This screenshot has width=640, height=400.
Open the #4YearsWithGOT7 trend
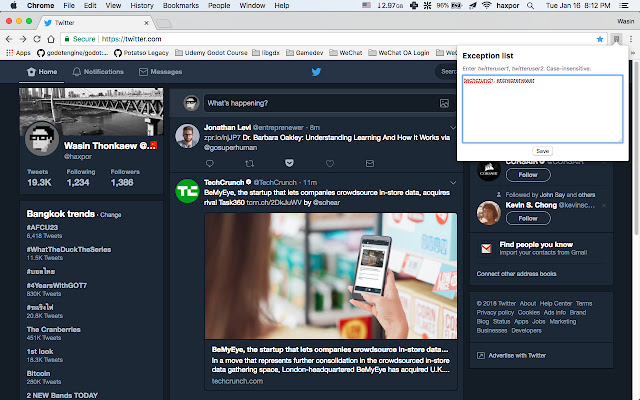point(57,285)
